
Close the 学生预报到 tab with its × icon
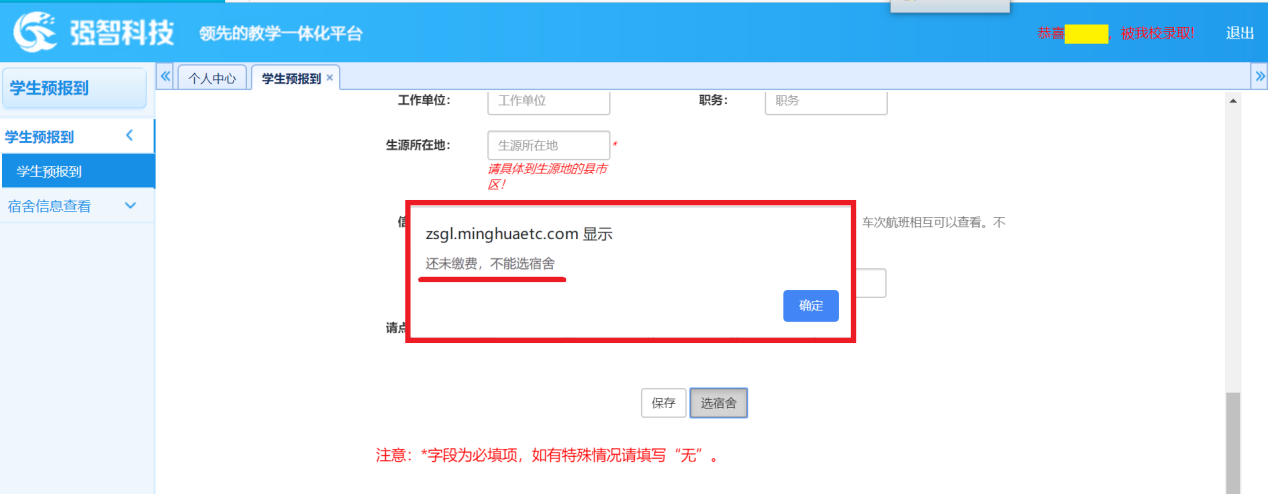[x=330, y=78]
